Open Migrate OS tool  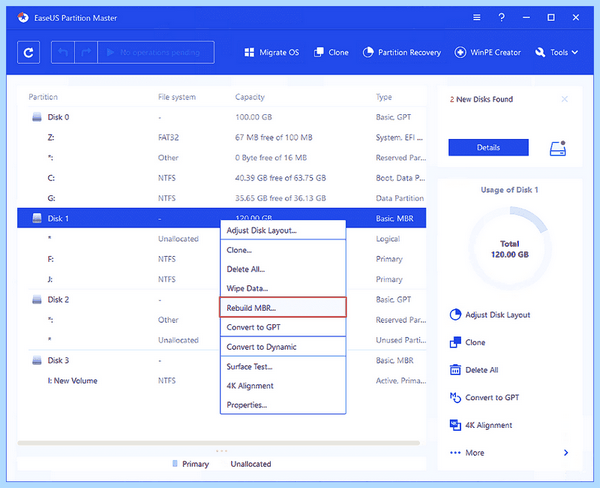(272, 52)
